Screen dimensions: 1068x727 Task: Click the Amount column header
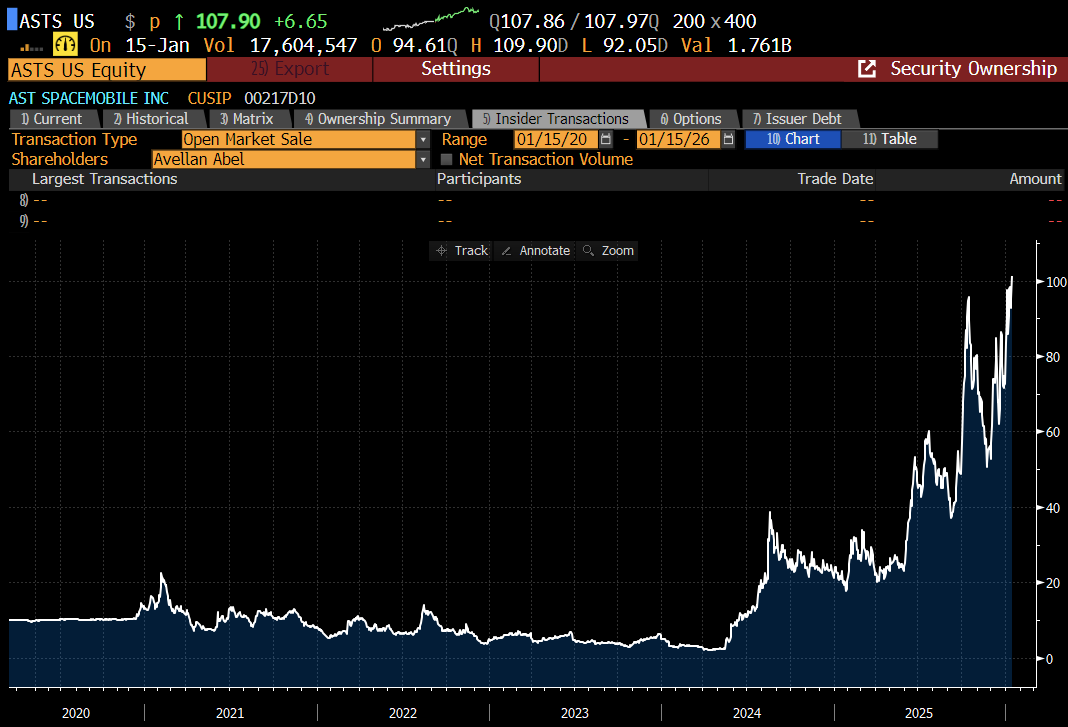(1035, 179)
